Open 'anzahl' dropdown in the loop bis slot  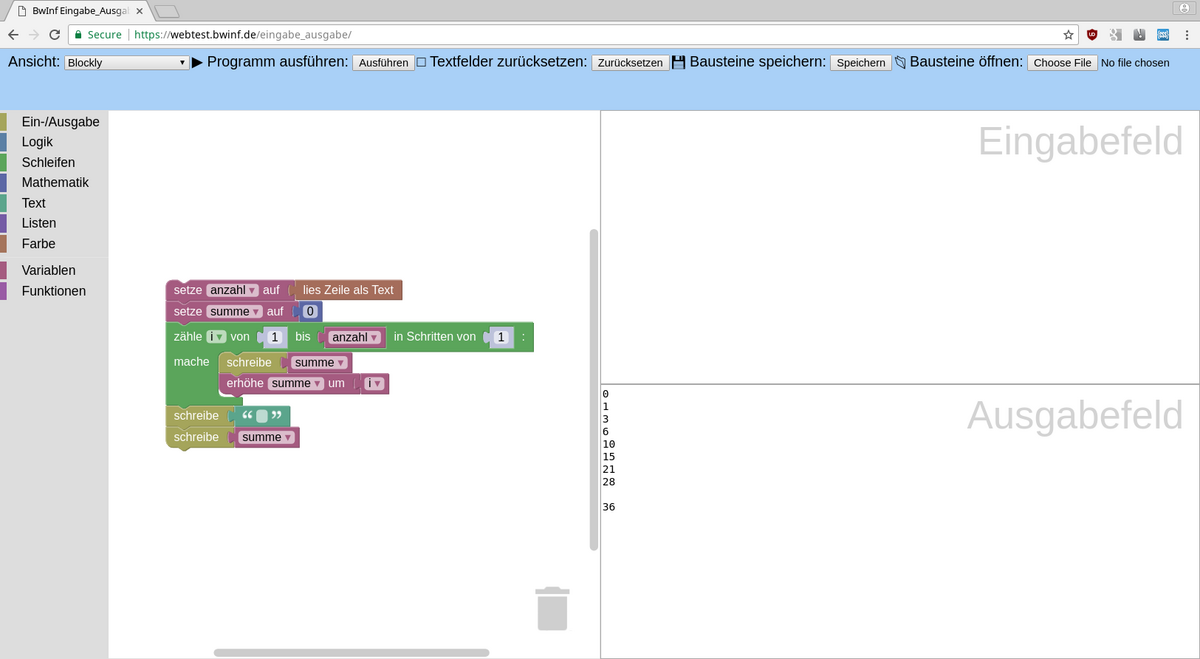(355, 338)
